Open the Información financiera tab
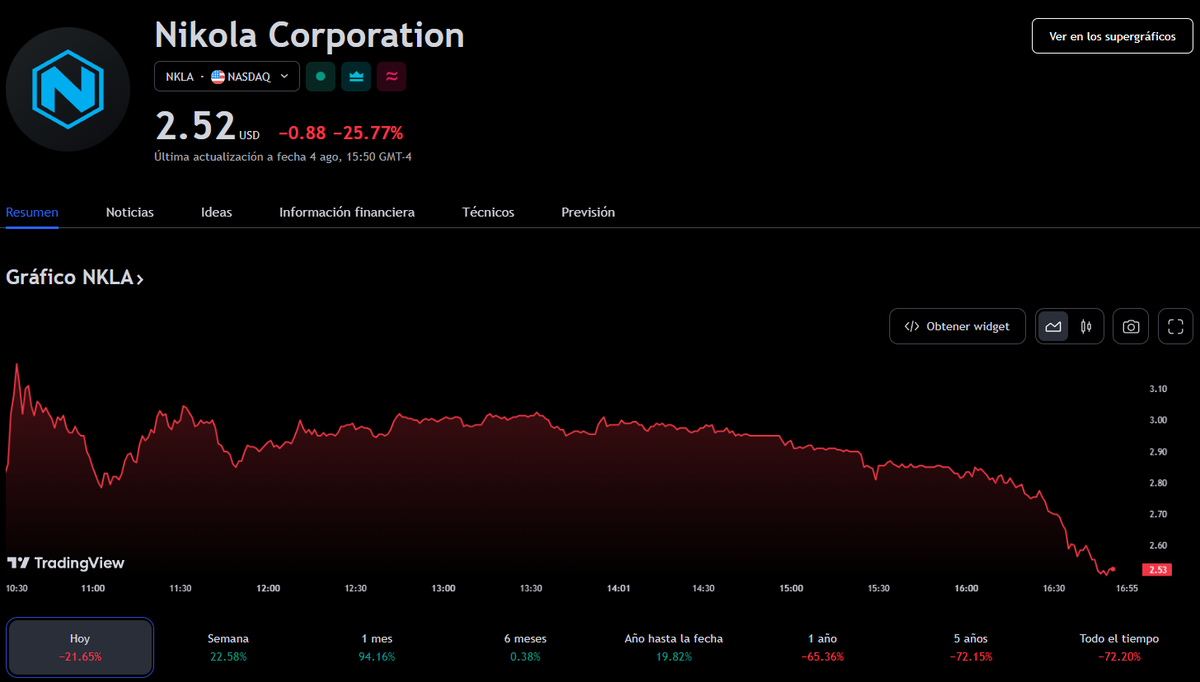The image size is (1200, 682). (x=346, y=212)
